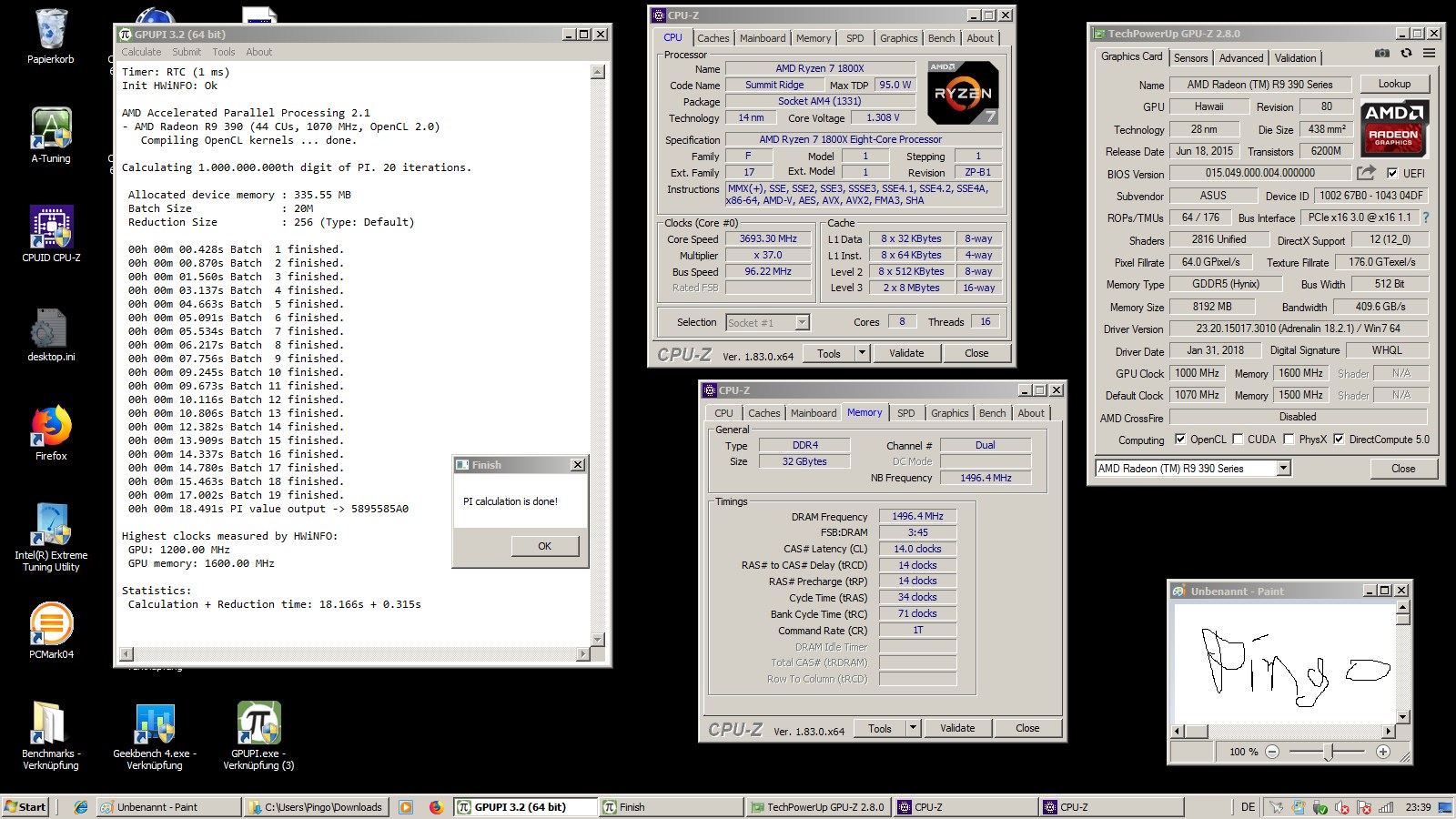Launch the Geekbench 4.exe shortcut
Screen dimensions: 1456x819
155,735
